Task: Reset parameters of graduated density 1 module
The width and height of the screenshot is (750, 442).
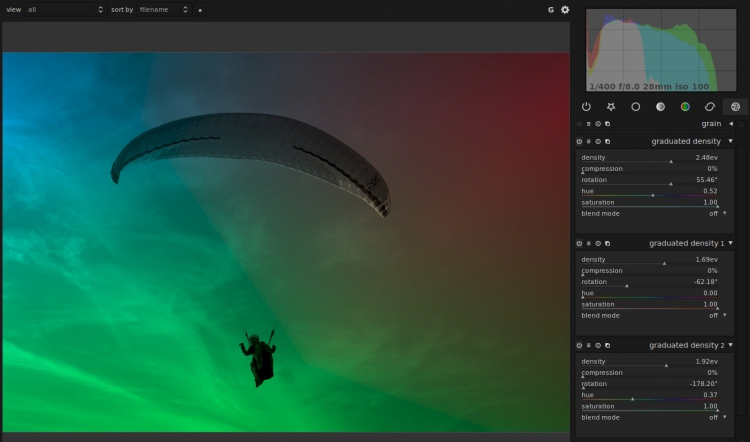Action: pos(598,243)
